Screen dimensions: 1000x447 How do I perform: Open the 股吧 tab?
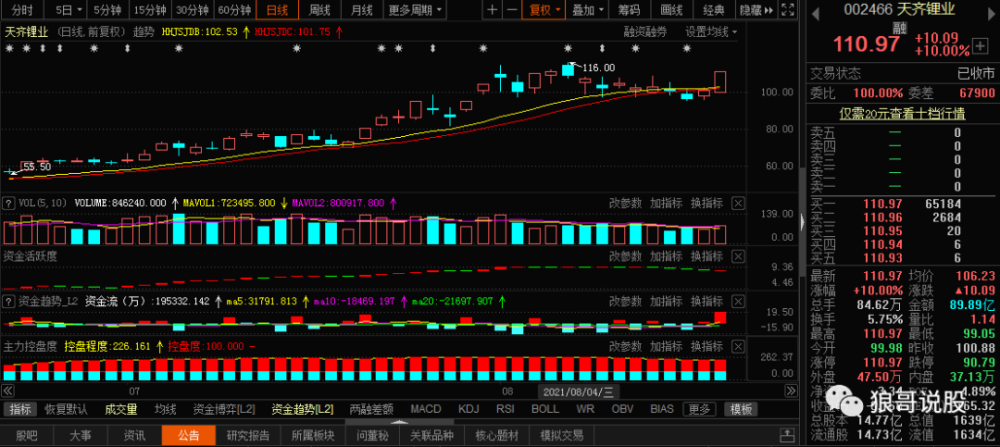pyautogui.click(x=27, y=436)
